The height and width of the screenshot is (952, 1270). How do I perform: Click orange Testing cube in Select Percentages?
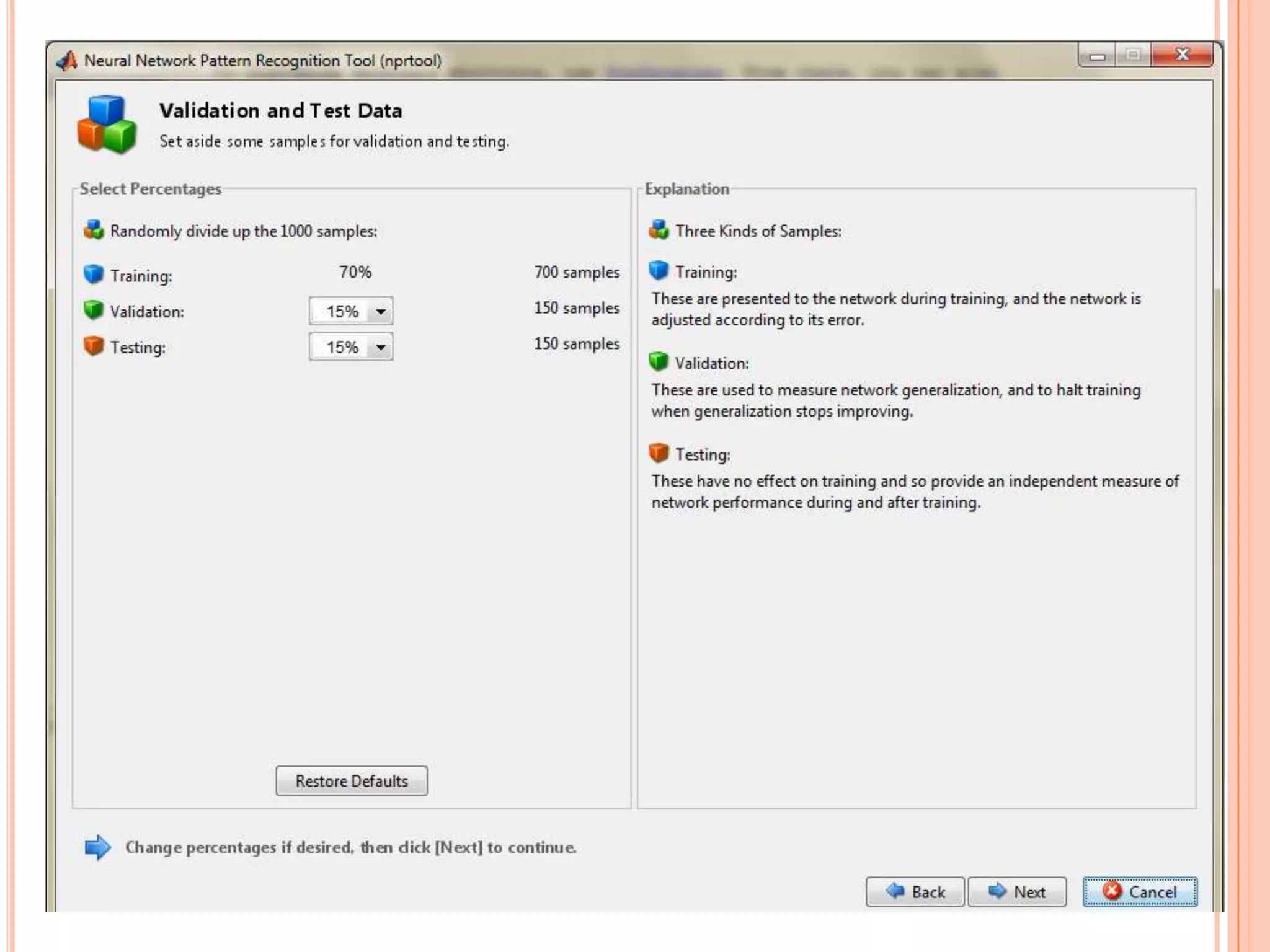[94, 346]
